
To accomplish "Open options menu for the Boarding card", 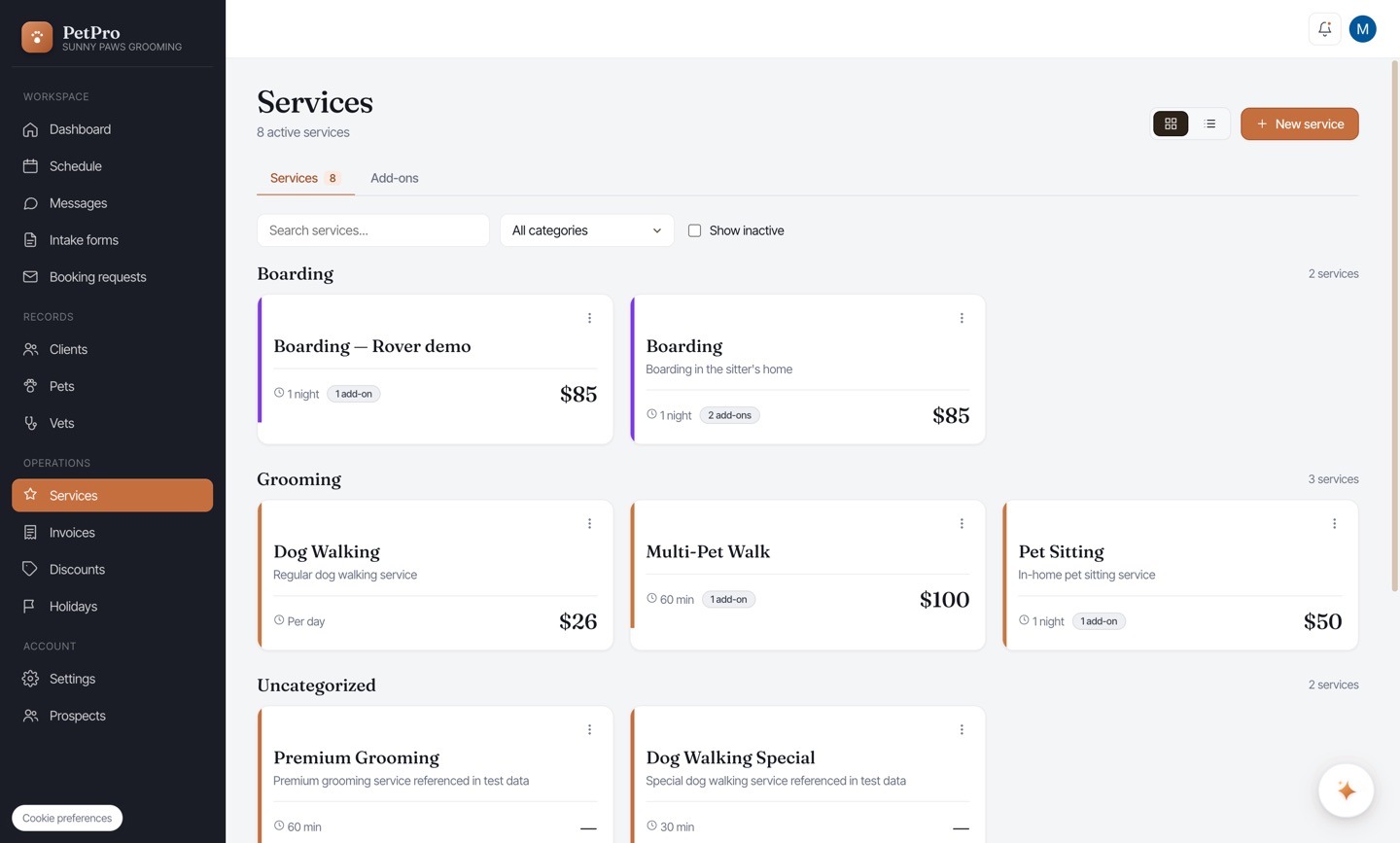I will (962, 318).
